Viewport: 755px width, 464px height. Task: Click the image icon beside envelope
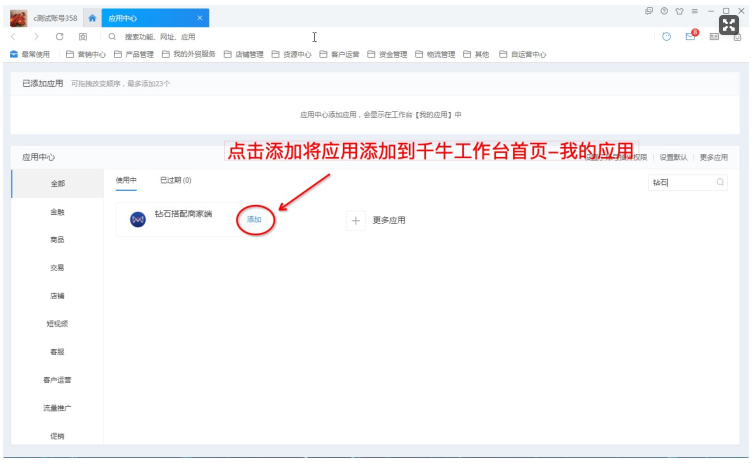714,37
